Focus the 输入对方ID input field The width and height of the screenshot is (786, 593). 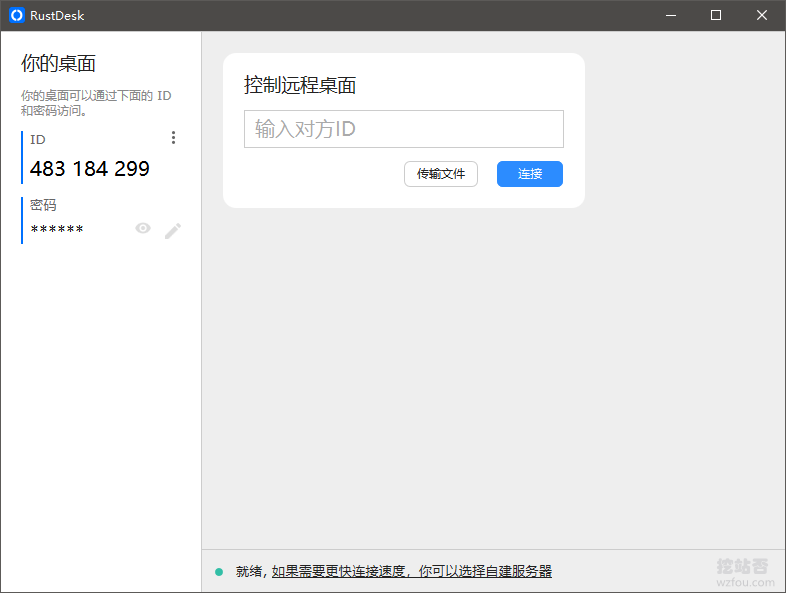pyautogui.click(x=404, y=129)
